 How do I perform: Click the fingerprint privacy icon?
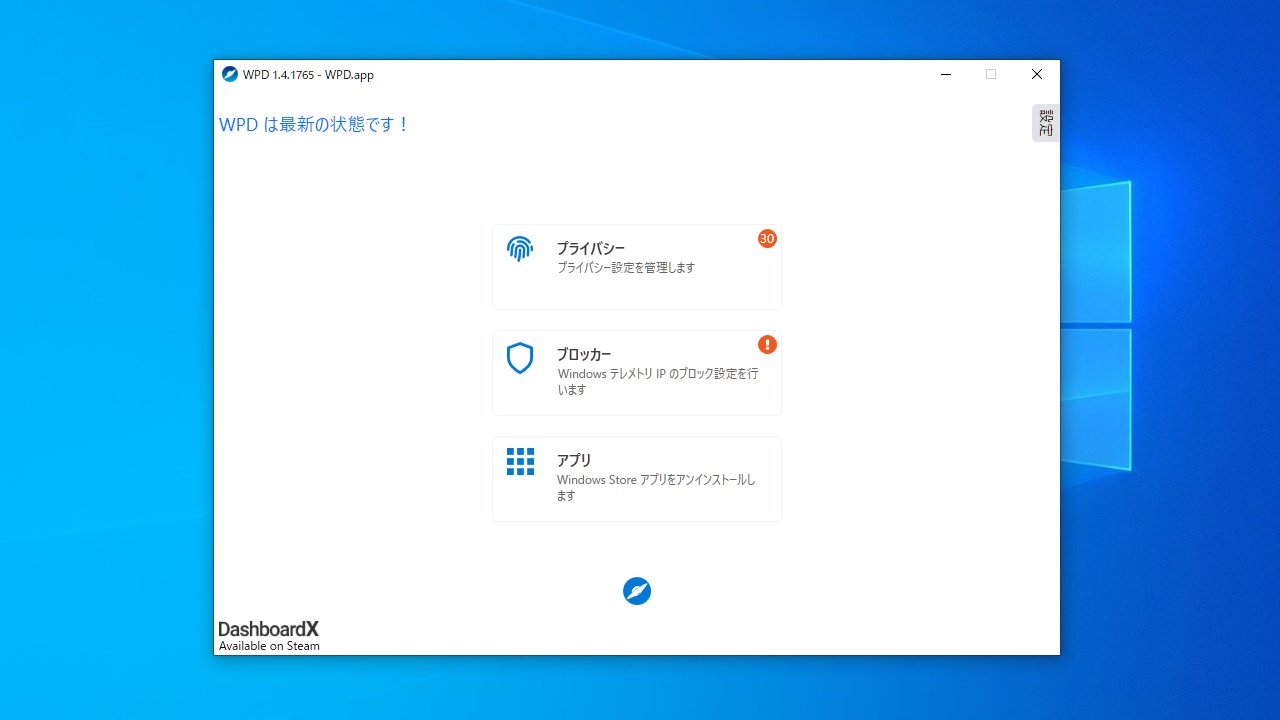tap(520, 249)
